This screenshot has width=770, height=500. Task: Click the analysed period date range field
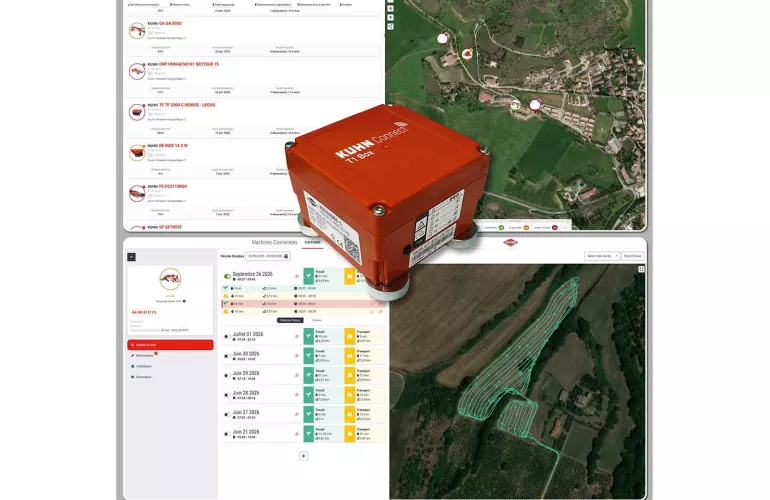(x=268, y=256)
